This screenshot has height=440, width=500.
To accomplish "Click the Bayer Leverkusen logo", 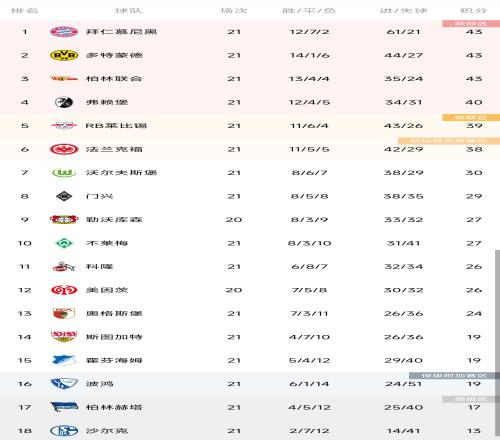I will click(64, 219).
